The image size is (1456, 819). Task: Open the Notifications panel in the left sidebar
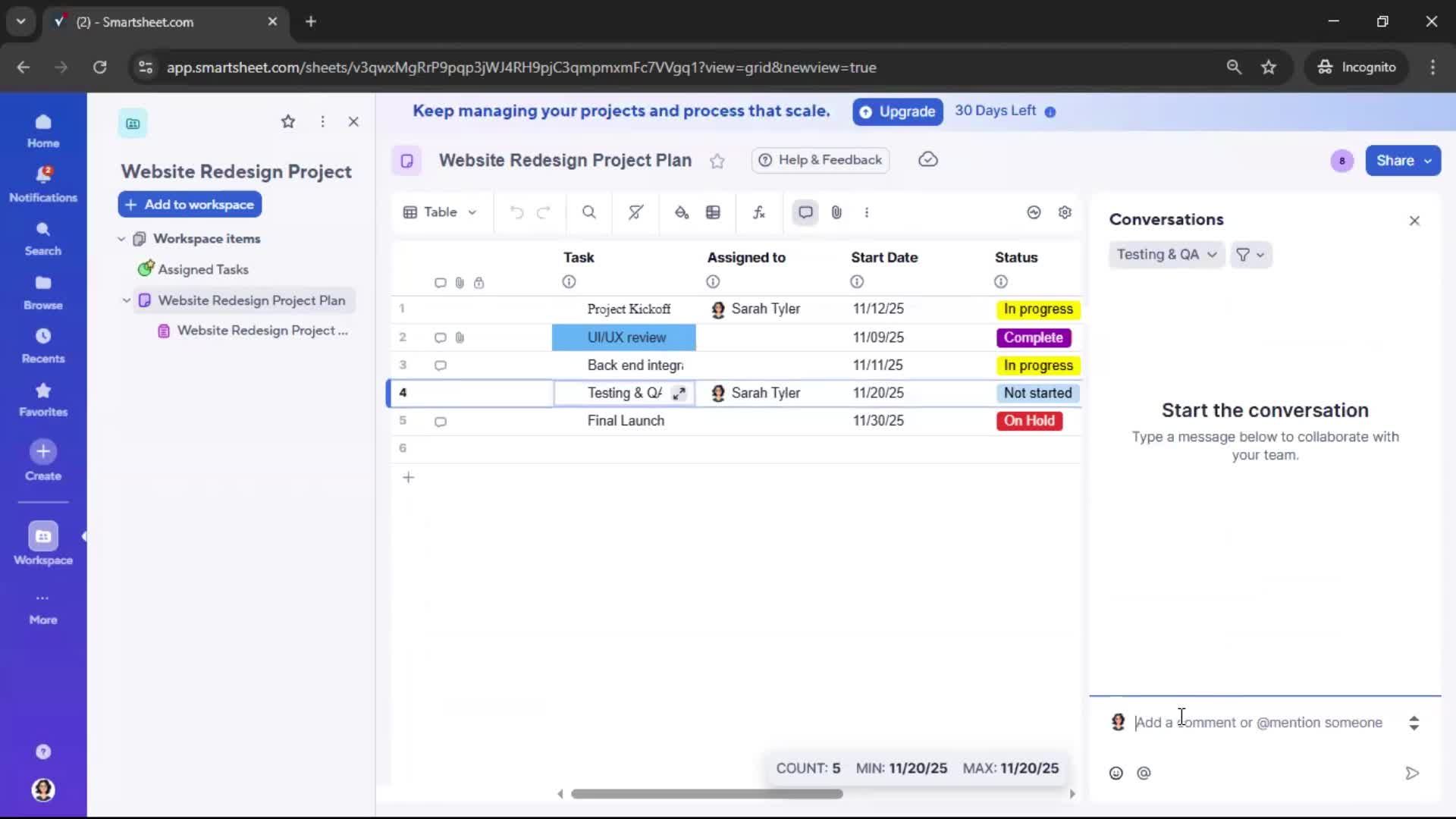[x=43, y=180]
